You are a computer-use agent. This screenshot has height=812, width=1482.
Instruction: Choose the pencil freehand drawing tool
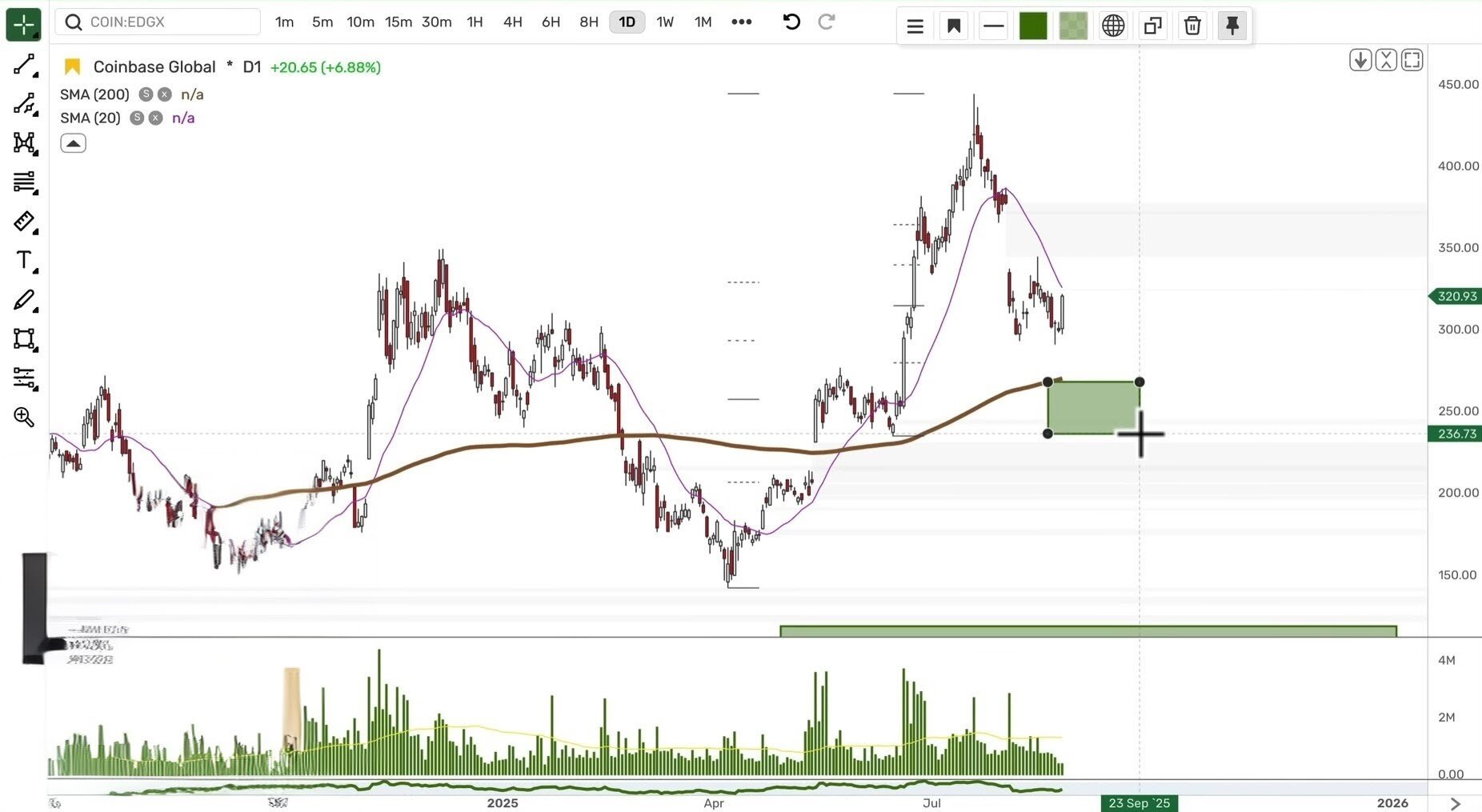click(x=24, y=300)
